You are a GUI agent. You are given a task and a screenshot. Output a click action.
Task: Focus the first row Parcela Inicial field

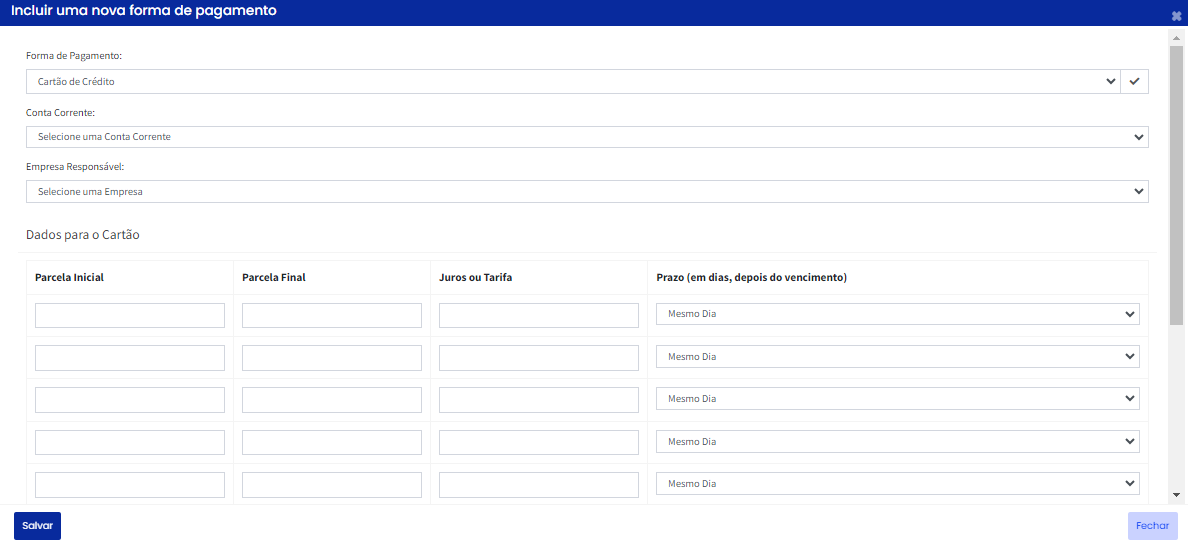tap(130, 315)
